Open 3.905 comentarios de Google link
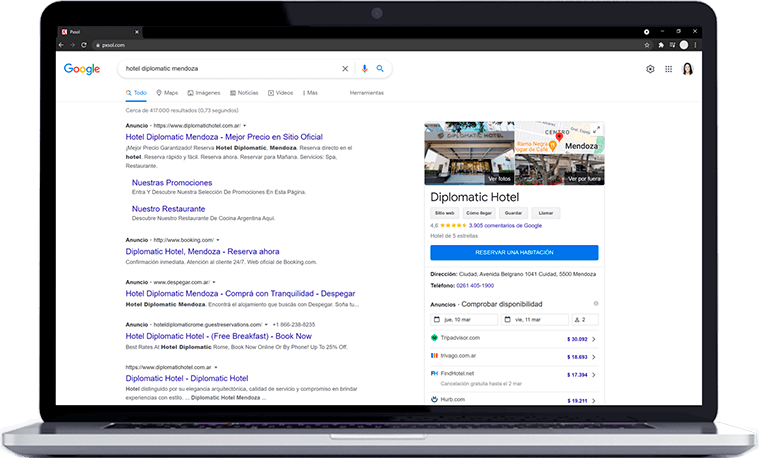Image resolution: width=759 pixels, height=458 pixels. [x=505, y=226]
